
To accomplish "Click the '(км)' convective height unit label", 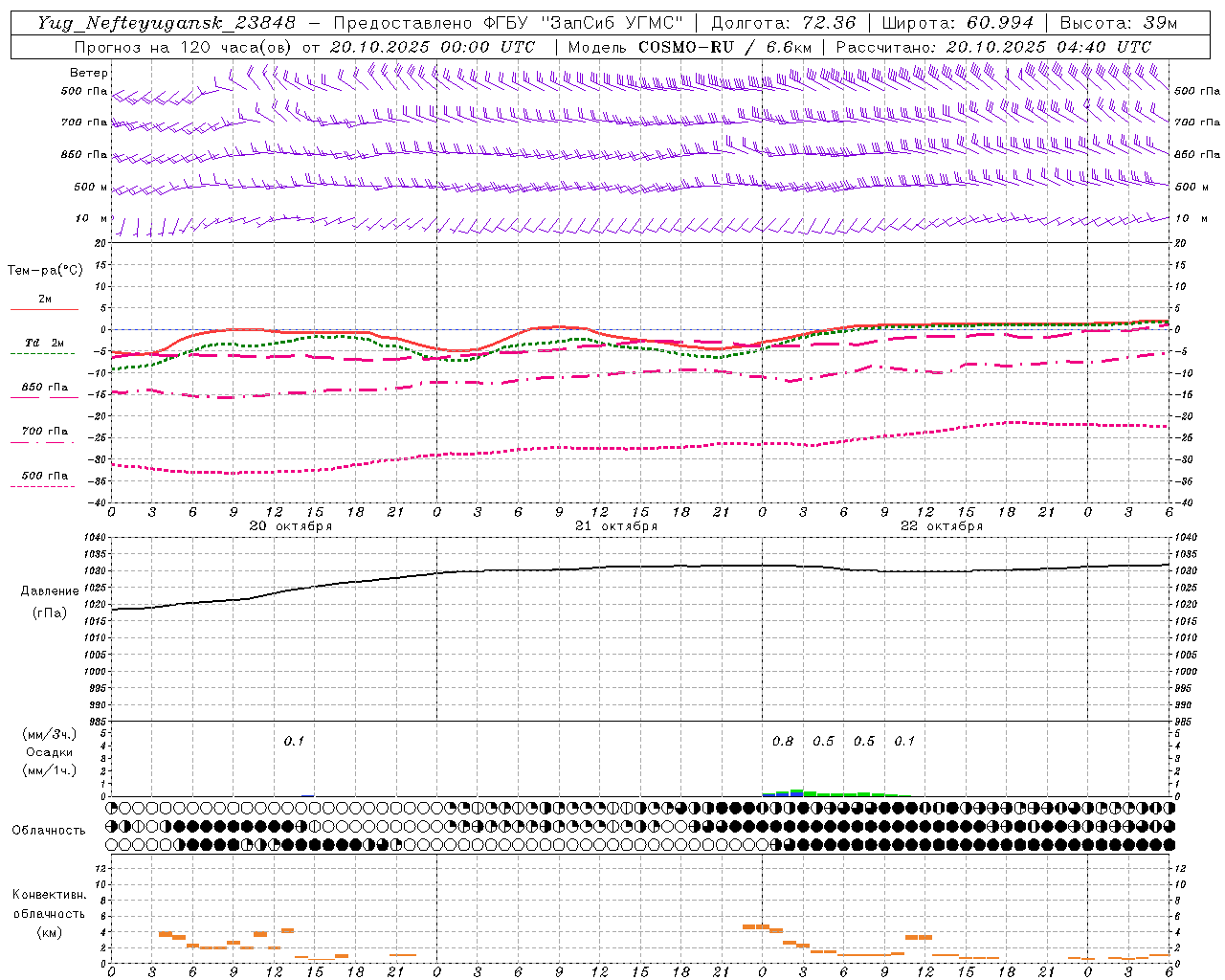I will point(50,932).
